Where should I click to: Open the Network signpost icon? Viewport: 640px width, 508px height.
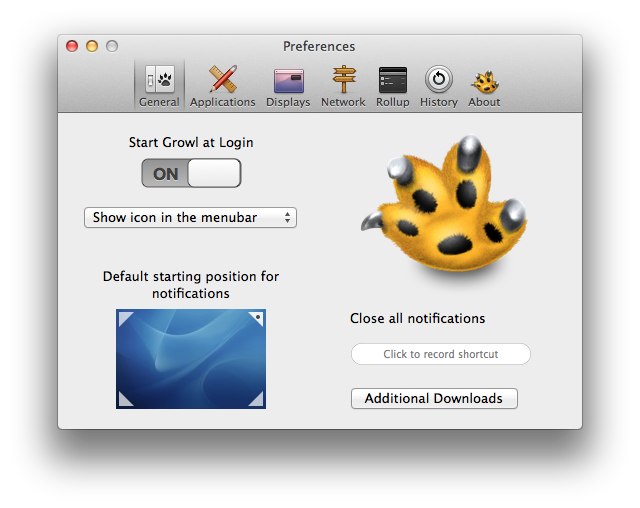(344, 79)
